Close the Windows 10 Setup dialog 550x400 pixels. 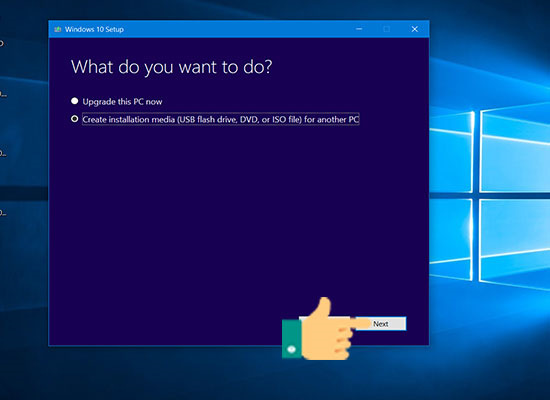coord(415,29)
